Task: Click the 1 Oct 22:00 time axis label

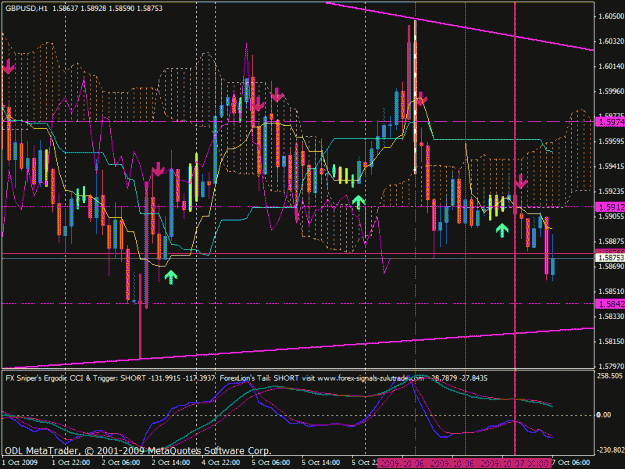Action: [x=71, y=463]
